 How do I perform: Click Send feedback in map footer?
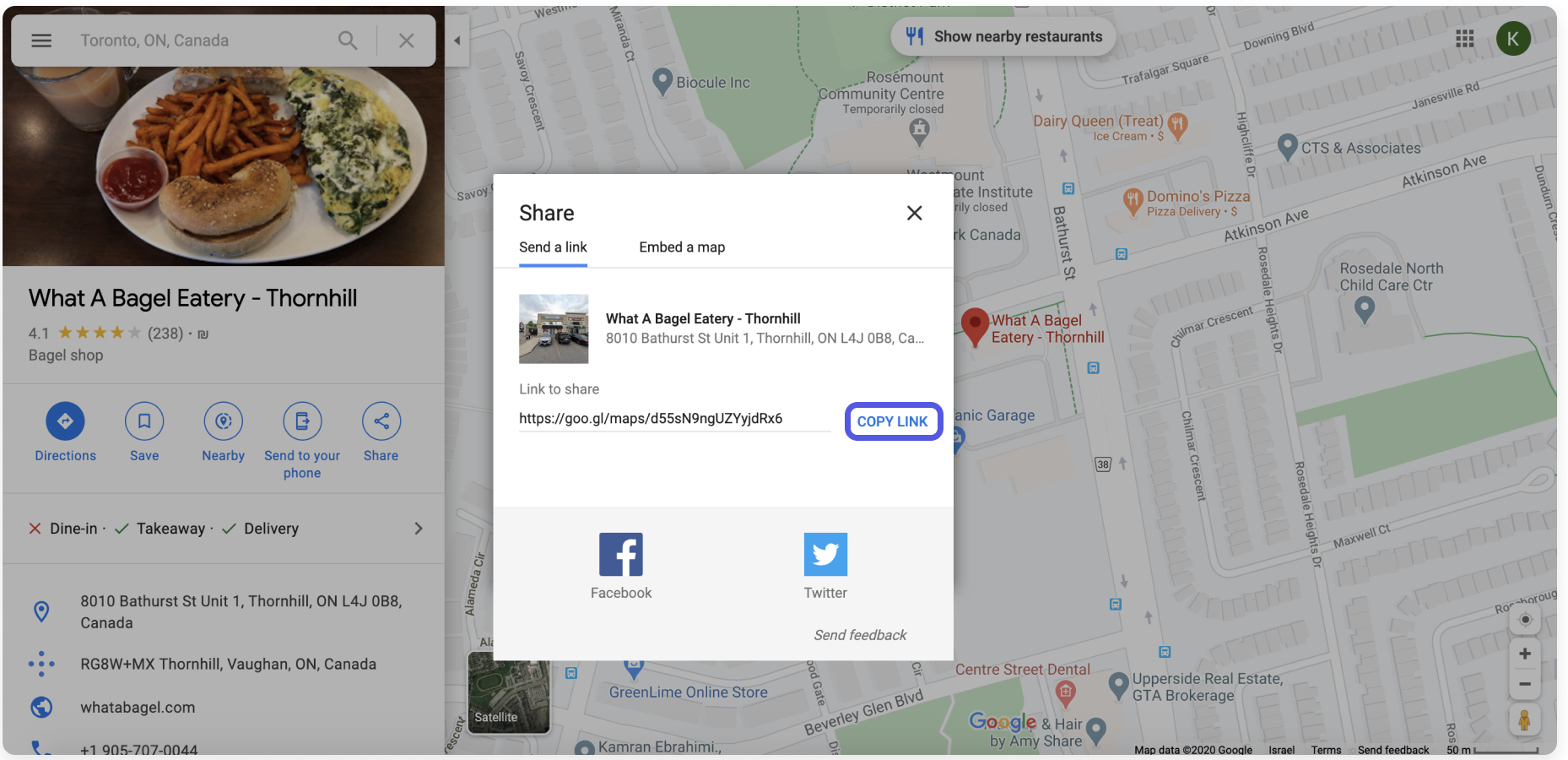tap(1393, 750)
